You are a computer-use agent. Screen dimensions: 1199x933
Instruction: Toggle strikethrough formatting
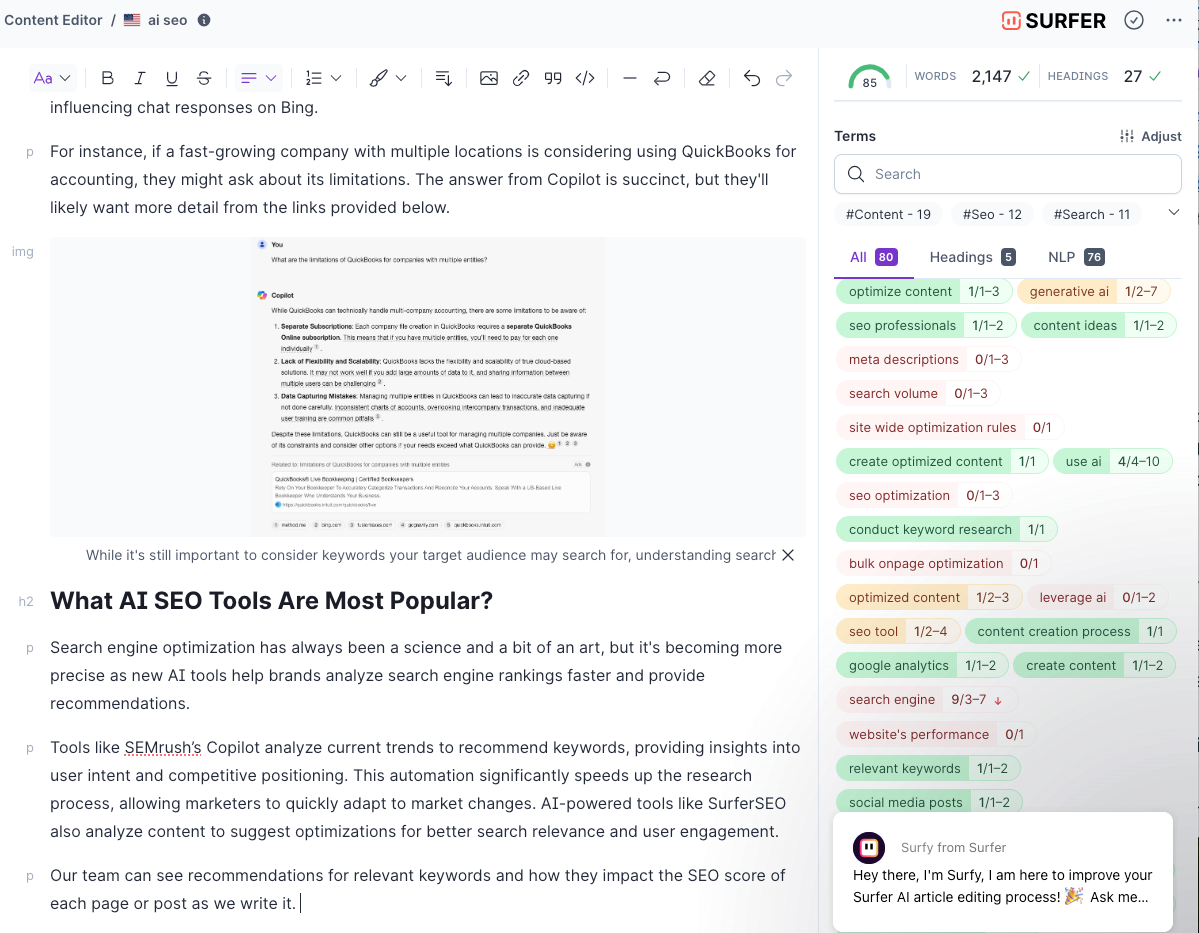204,78
